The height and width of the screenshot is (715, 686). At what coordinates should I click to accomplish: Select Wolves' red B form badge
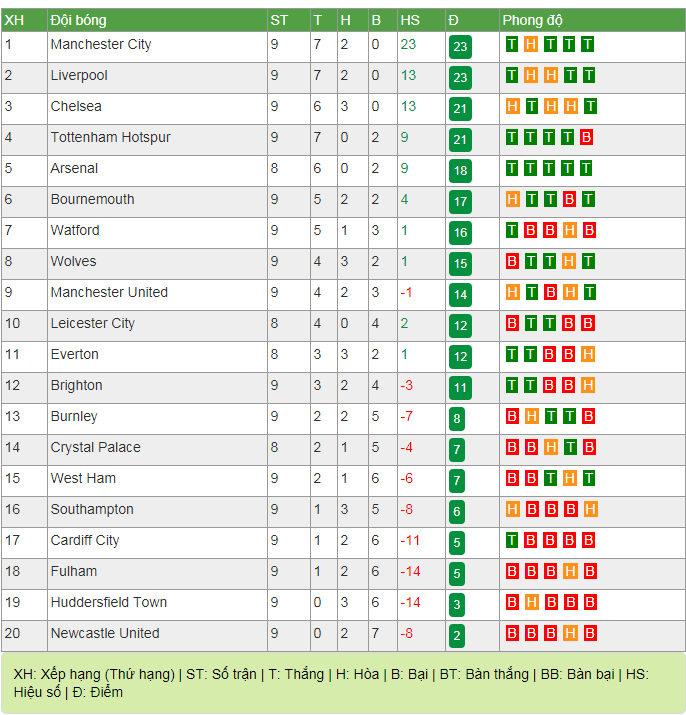pyautogui.click(x=512, y=262)
